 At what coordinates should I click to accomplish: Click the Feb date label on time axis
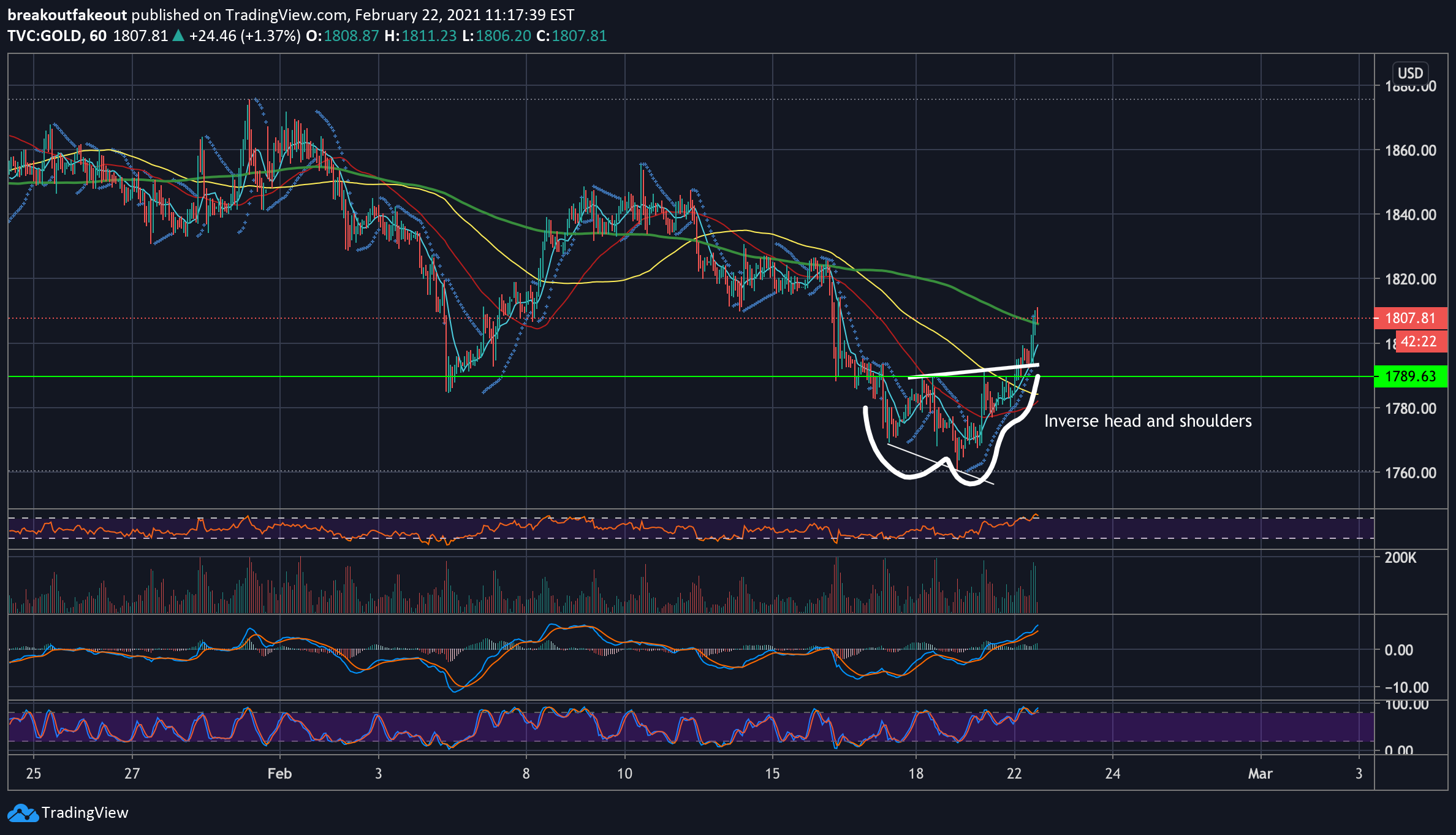[279, 774]
